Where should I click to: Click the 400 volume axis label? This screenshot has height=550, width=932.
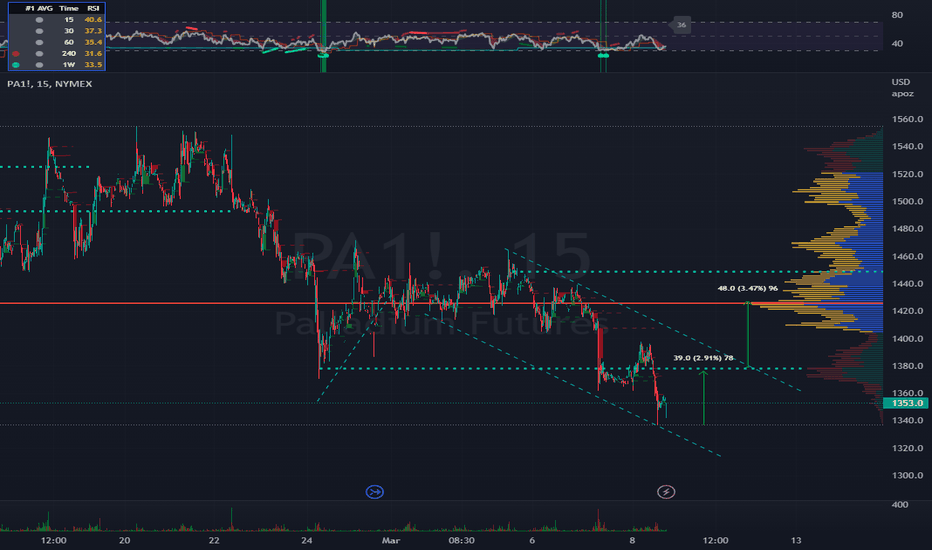[x=900, y=505]
